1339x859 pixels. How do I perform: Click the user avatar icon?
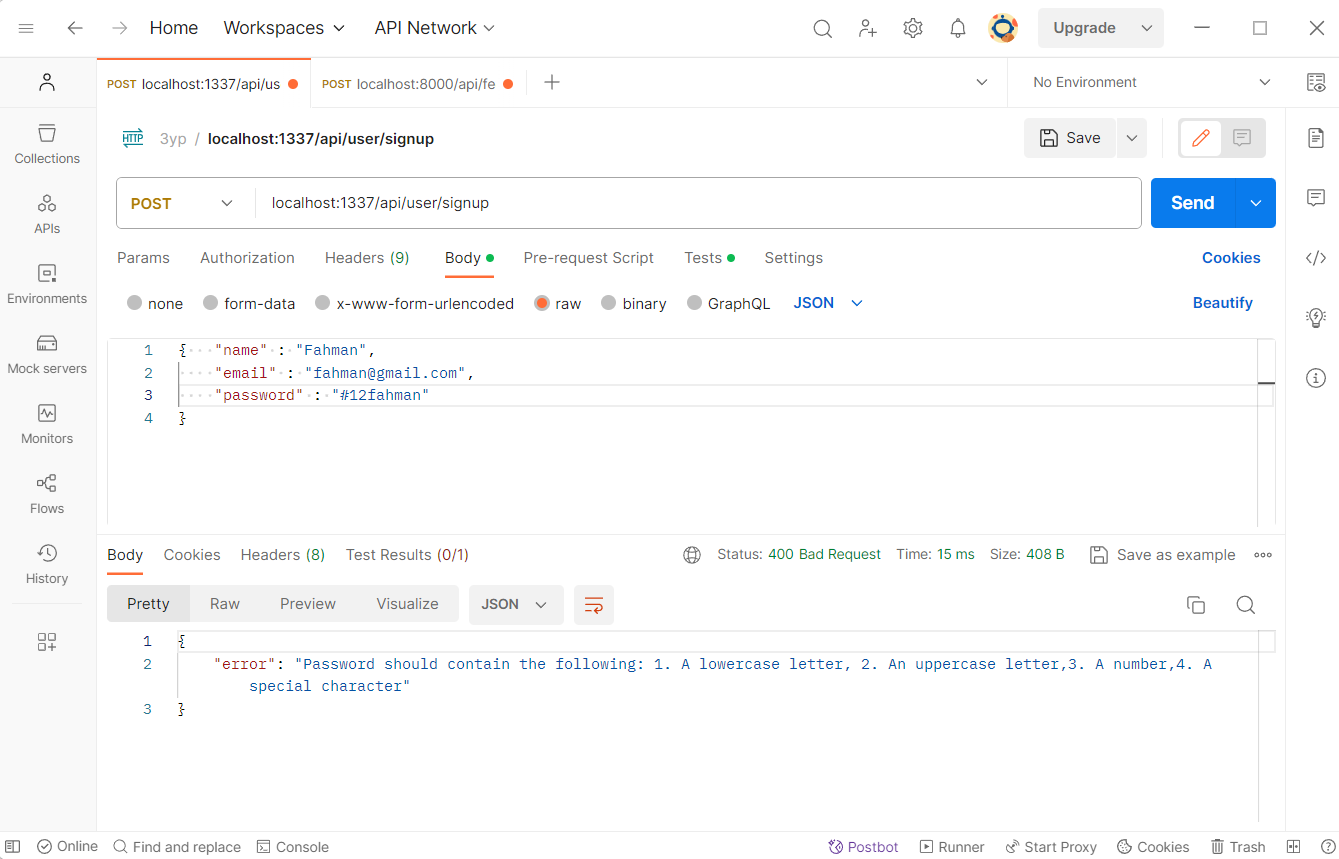pos(1003,28)
